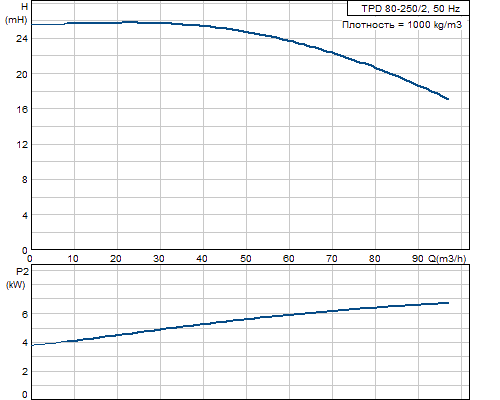
Task: Click the 50 tick on flow axis
Action: 245,259
